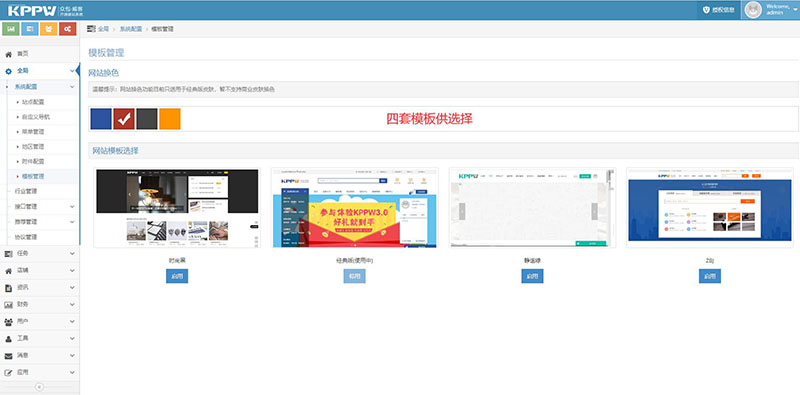Click the 用户 group icon
The image size is (800, 395).
click(9, 322)
